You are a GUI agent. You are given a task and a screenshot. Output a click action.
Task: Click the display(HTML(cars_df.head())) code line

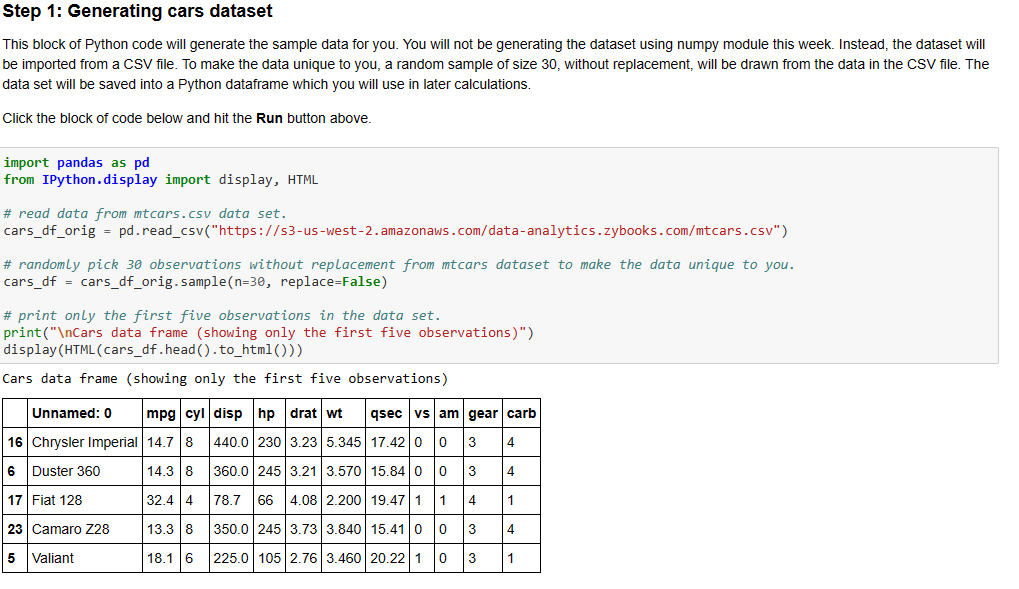click(x=153, y=350)
